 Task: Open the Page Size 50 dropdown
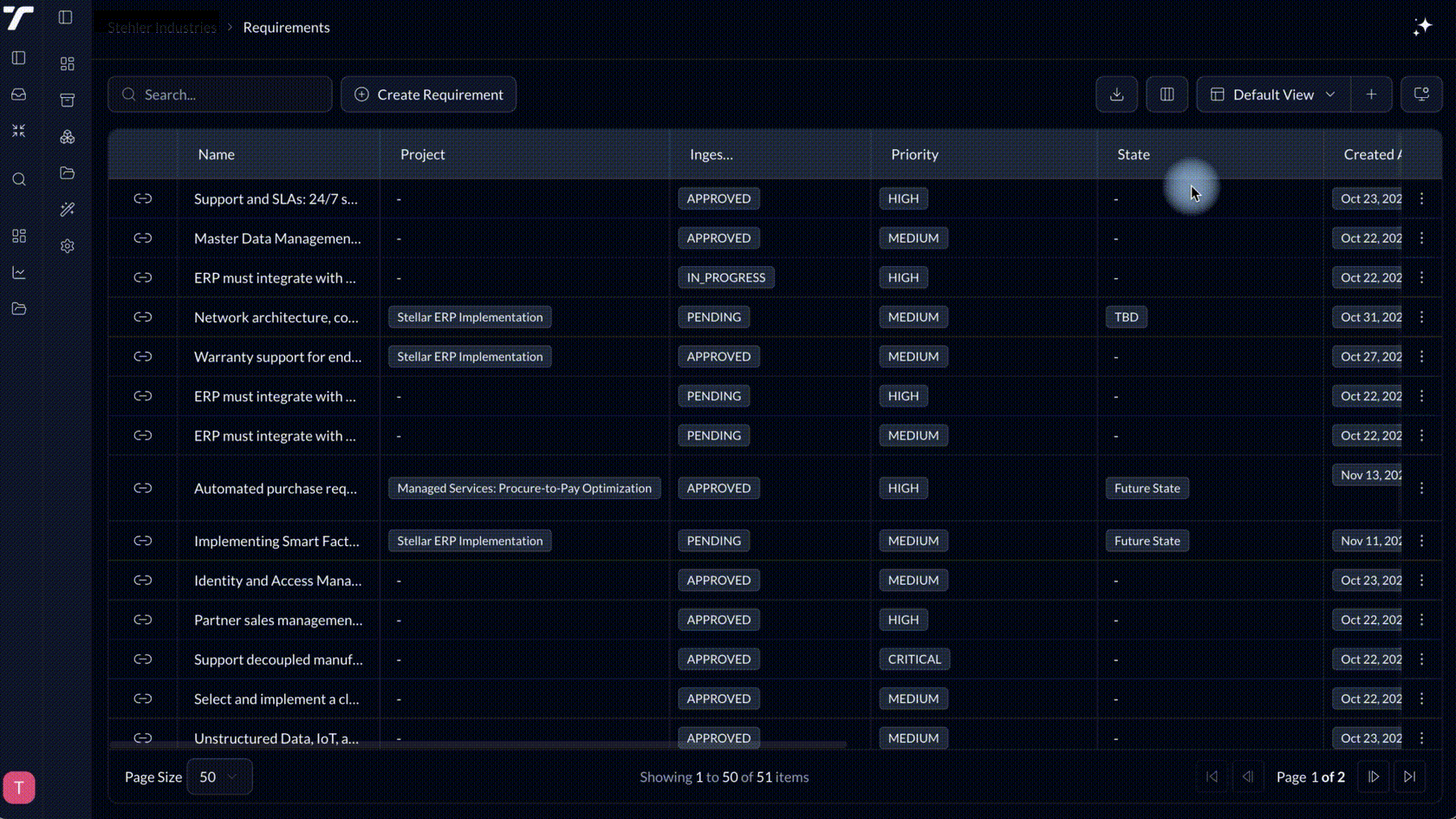coord(219,777)
